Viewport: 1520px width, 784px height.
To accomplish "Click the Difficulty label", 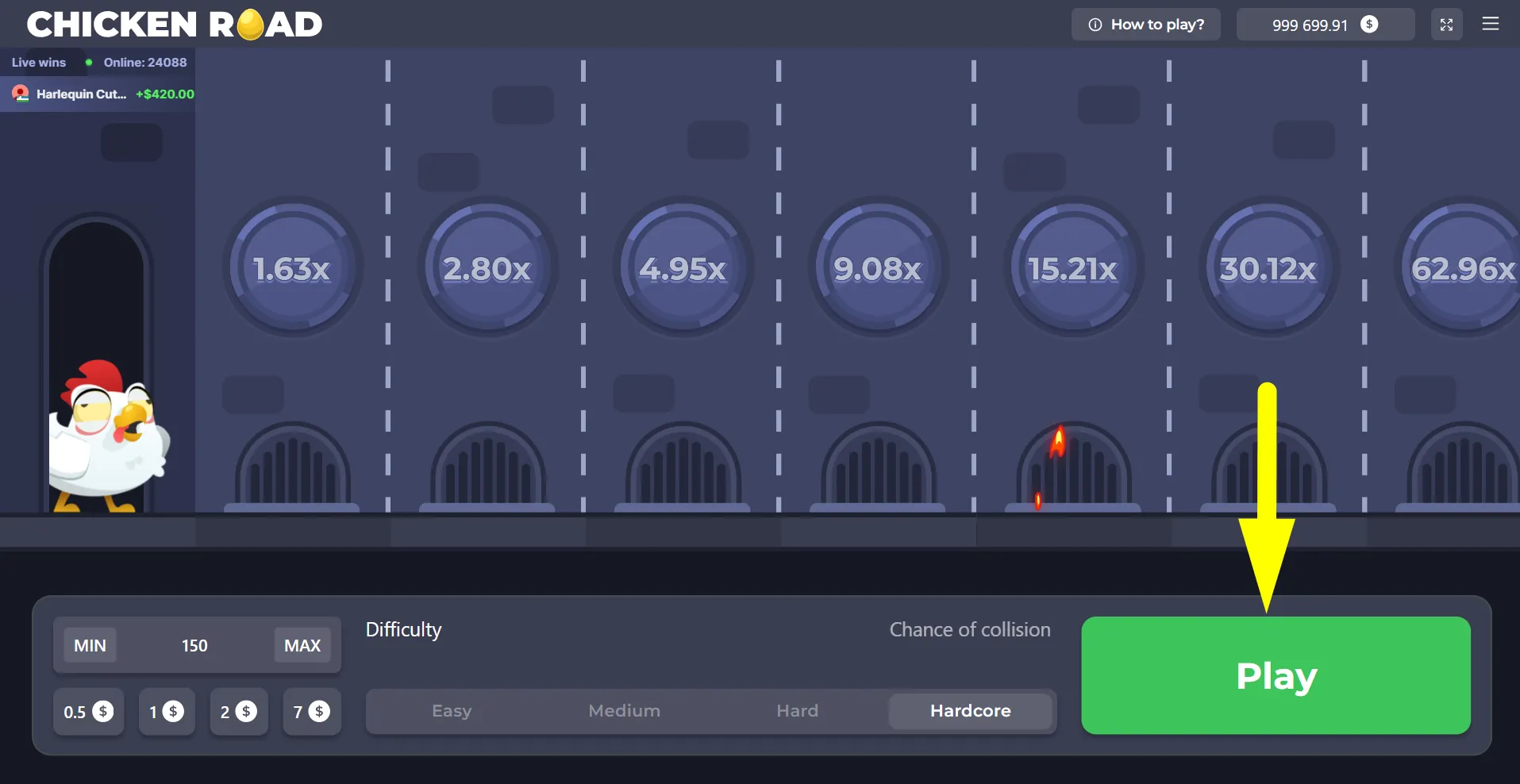I will point(403,629).
